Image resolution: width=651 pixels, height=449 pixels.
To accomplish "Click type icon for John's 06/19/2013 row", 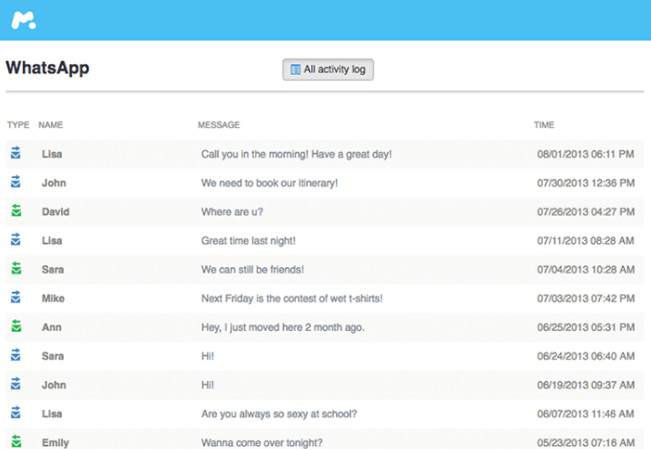I will pos(16,384).
